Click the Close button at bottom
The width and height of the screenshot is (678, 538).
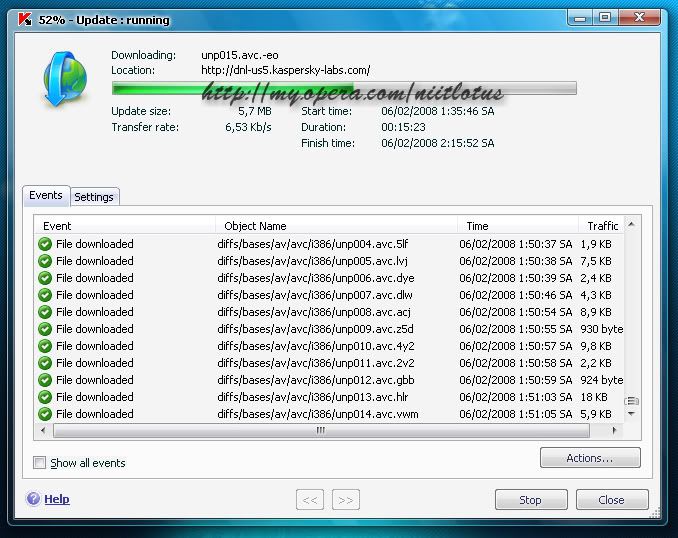[612, 500]
